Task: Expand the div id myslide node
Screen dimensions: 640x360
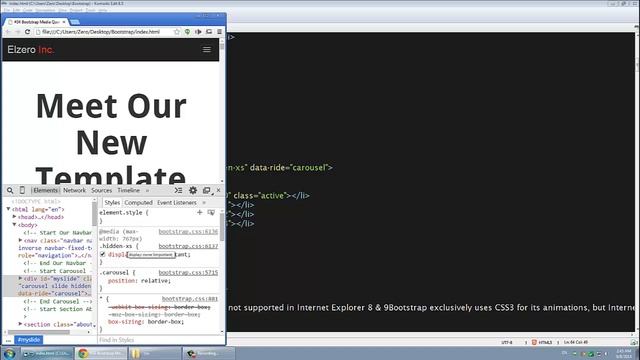Action: click(x=20, y=278)
